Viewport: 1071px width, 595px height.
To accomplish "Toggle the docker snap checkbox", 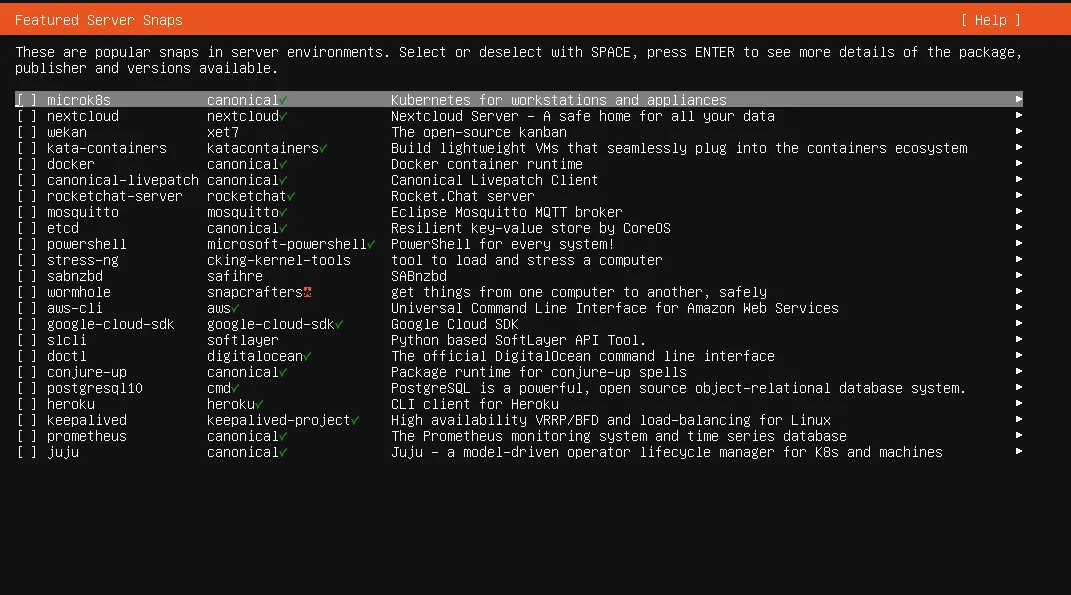I will point(27,164).
